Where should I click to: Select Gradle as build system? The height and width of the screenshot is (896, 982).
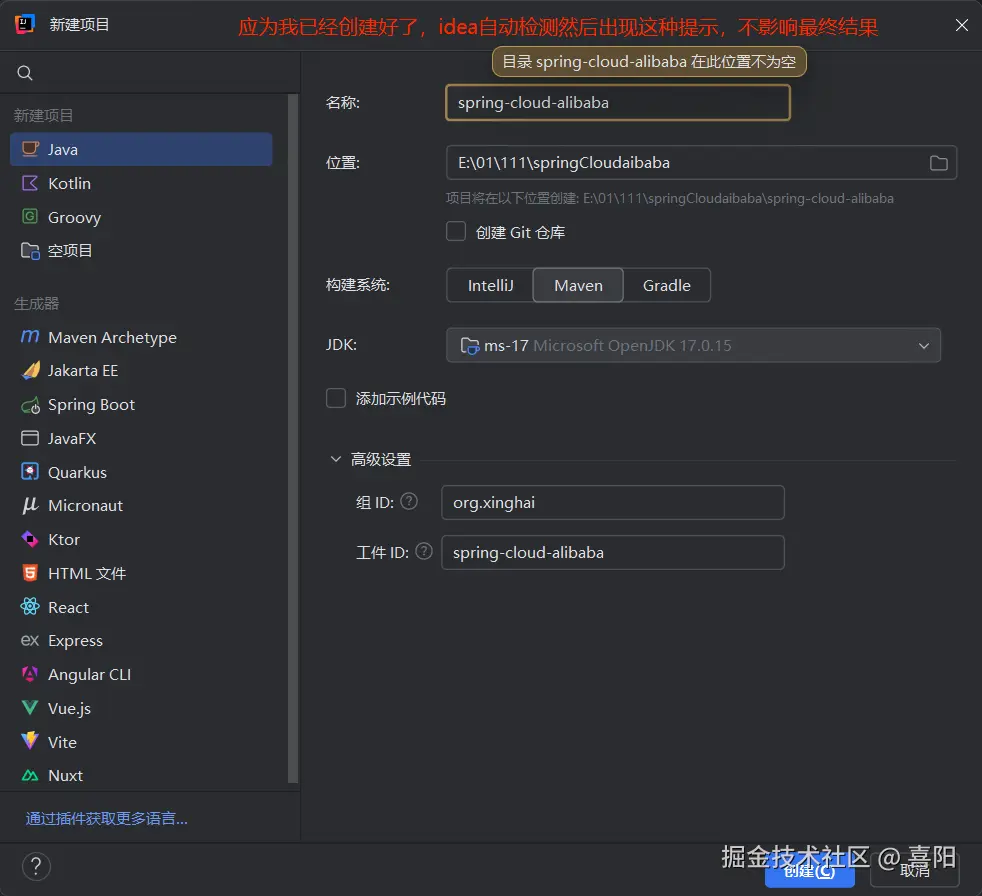666,286
